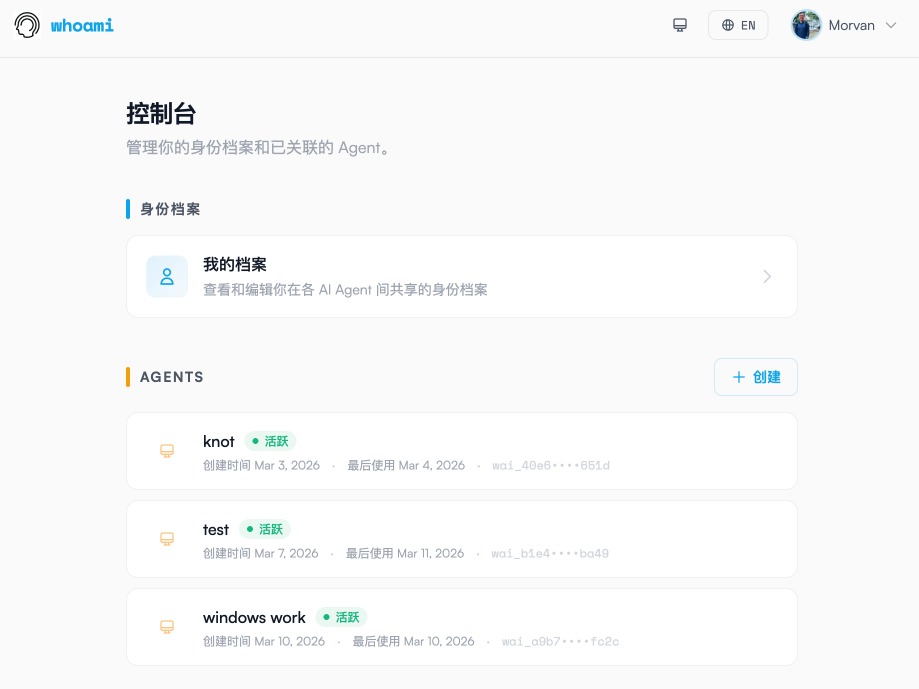Image resolution: width=919 pixels, height=689 pixels.
Task: Click the monitor icon beside agent test
Action: (166, 539)
